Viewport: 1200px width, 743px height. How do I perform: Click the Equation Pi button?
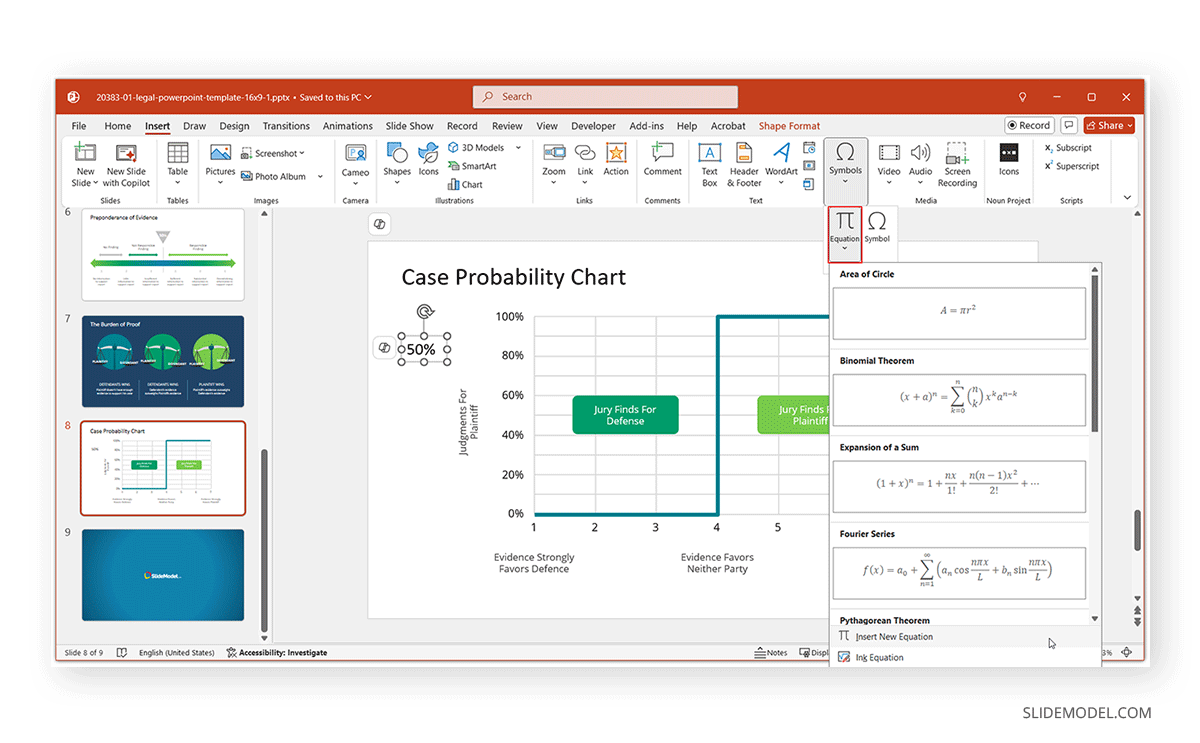(845, 233)
